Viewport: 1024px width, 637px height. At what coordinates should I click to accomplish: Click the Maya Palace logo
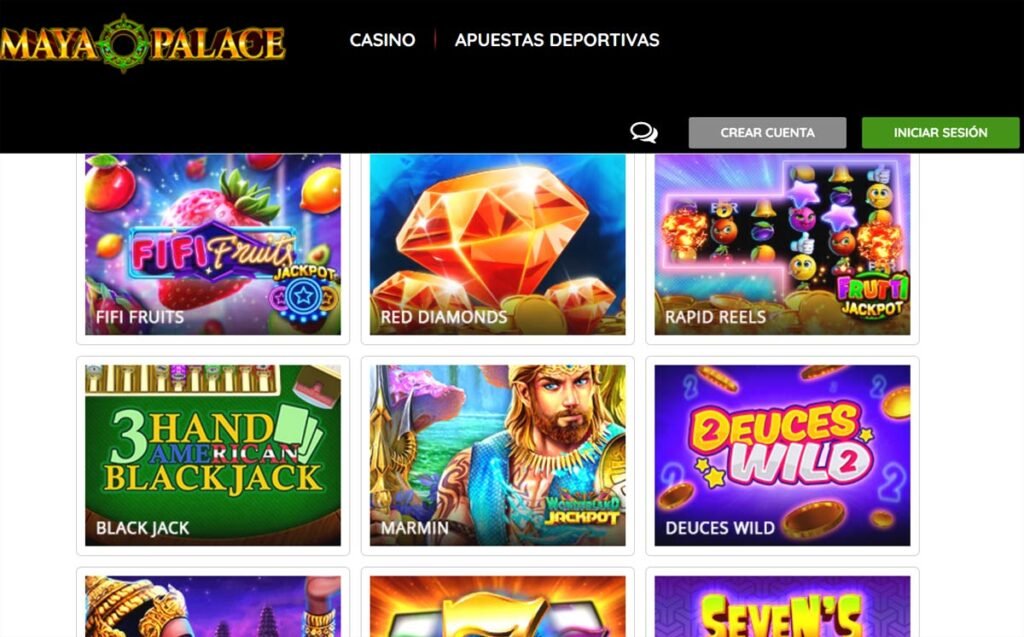click(142, 43)
